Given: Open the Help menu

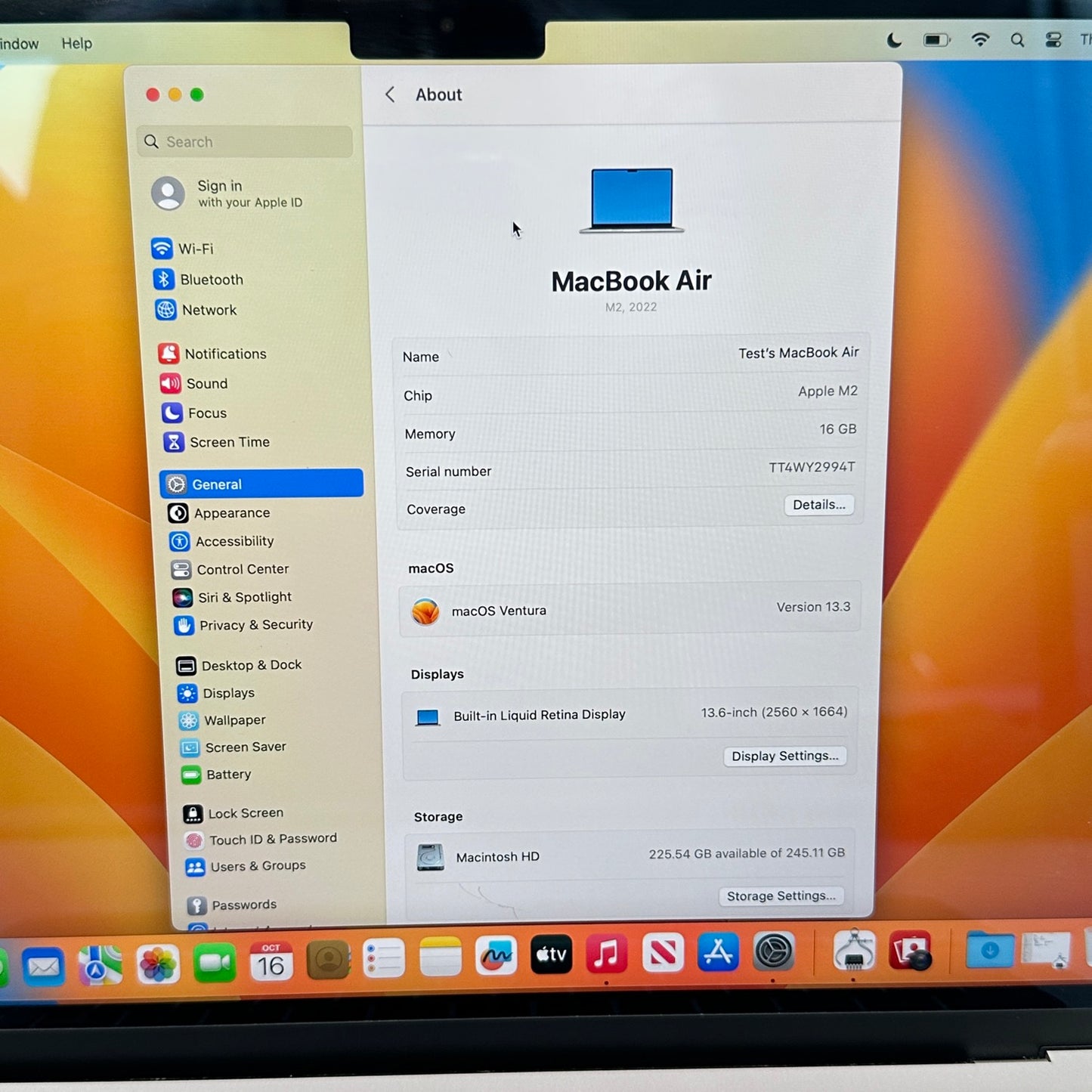Looking at the screenshot, I should click(x=76, y=43).
